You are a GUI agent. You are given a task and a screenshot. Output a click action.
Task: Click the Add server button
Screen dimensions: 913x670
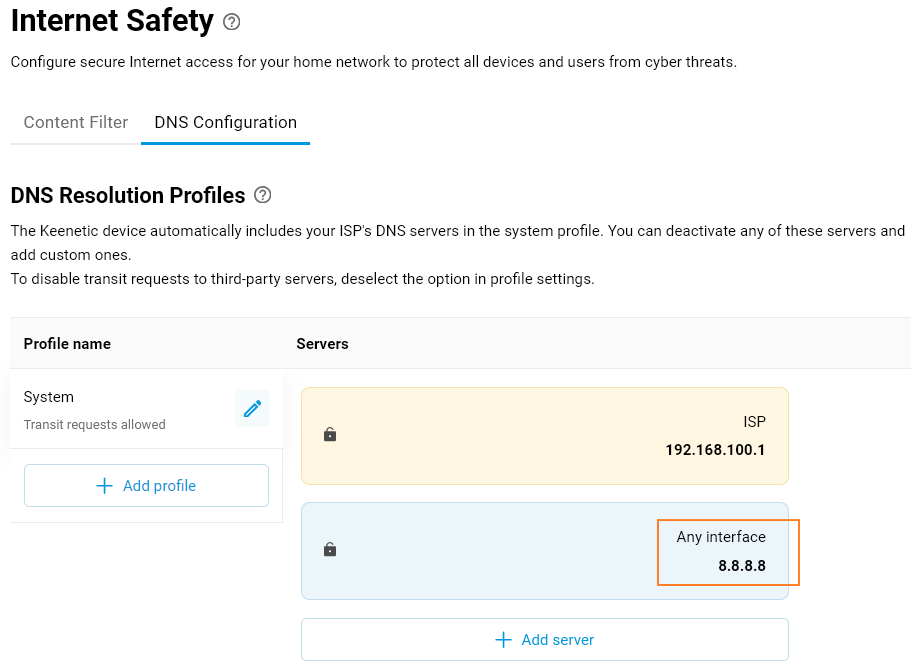coord(545,639)
